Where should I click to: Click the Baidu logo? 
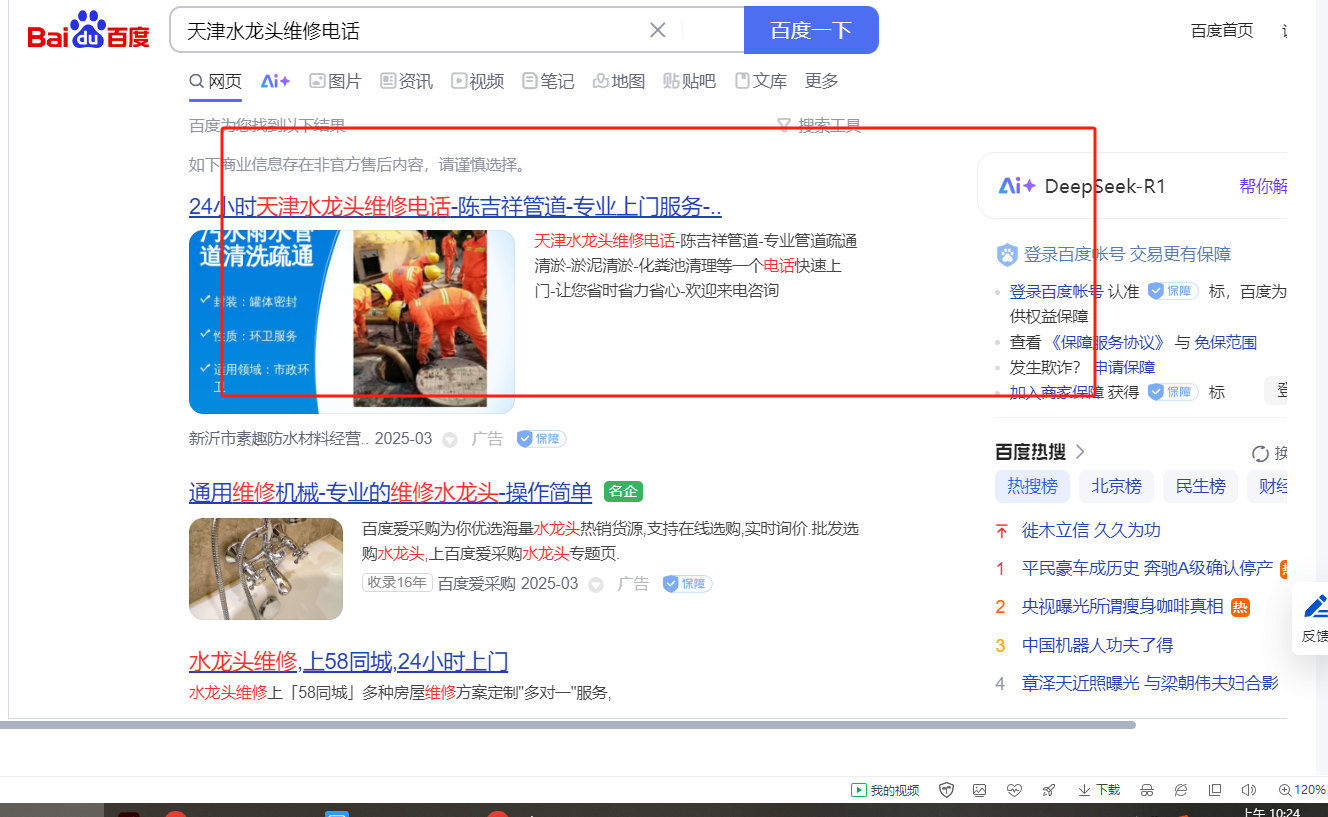click(x=88, y=31)
